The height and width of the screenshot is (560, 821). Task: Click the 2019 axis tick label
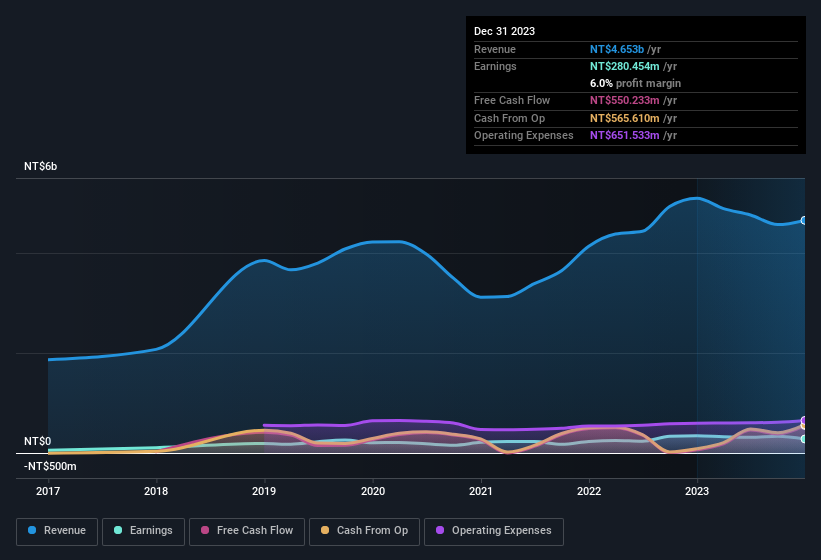click(x=264, y=491)
